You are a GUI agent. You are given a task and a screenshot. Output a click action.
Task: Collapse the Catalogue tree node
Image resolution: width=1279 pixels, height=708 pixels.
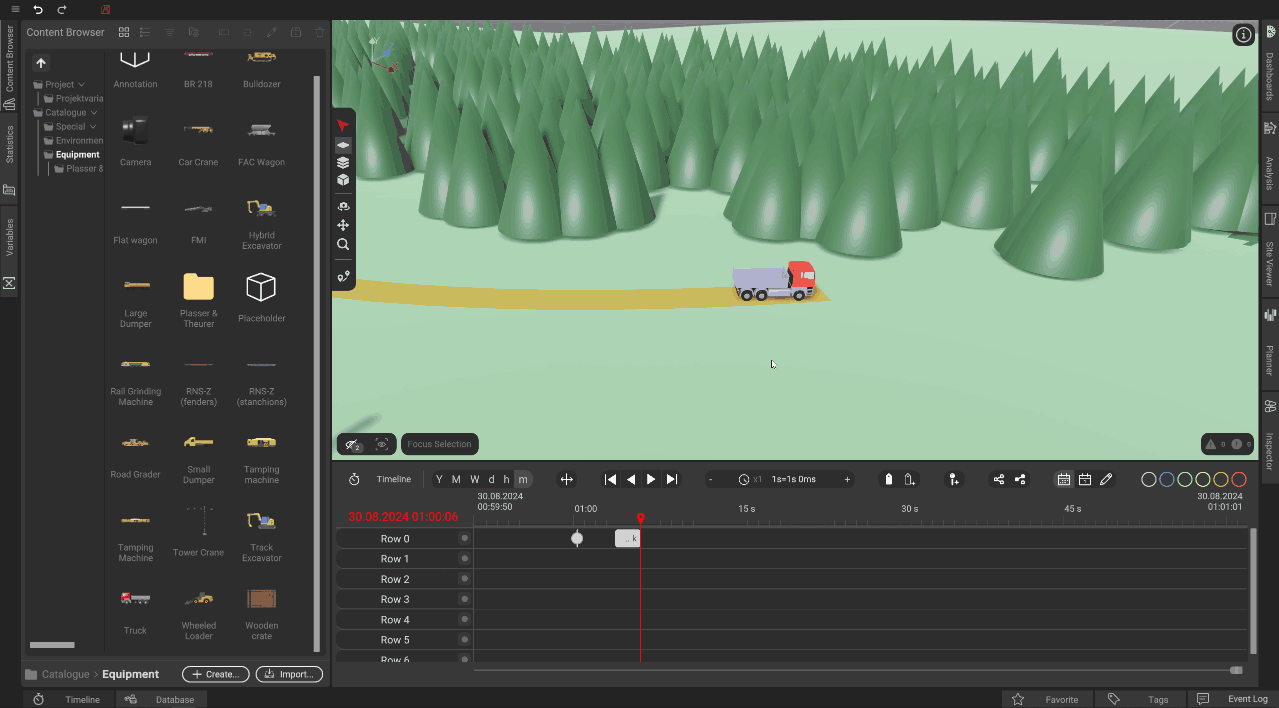click(x=94, y=113)
